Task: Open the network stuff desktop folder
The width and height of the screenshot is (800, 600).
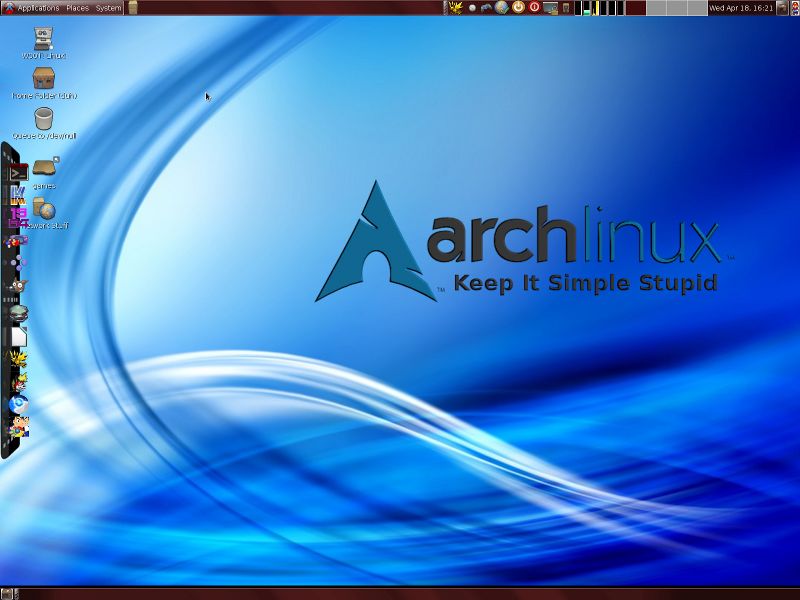Action: pos(44,209)
